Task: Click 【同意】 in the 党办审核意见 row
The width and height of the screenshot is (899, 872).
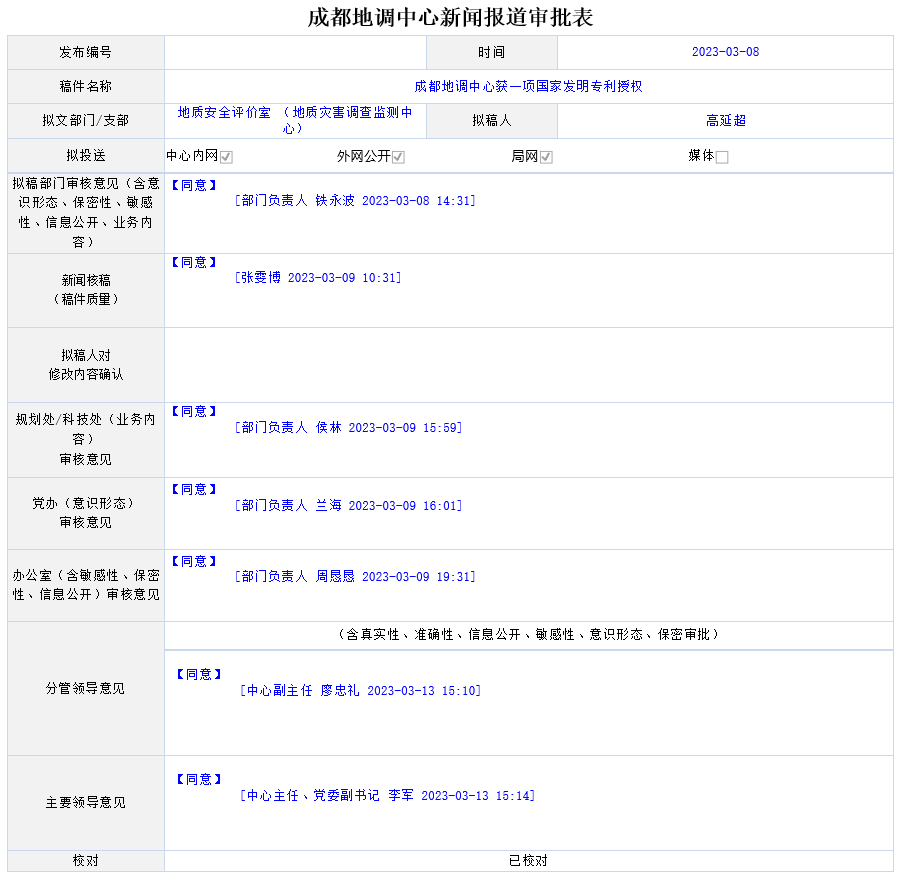Action: point(194,489)
